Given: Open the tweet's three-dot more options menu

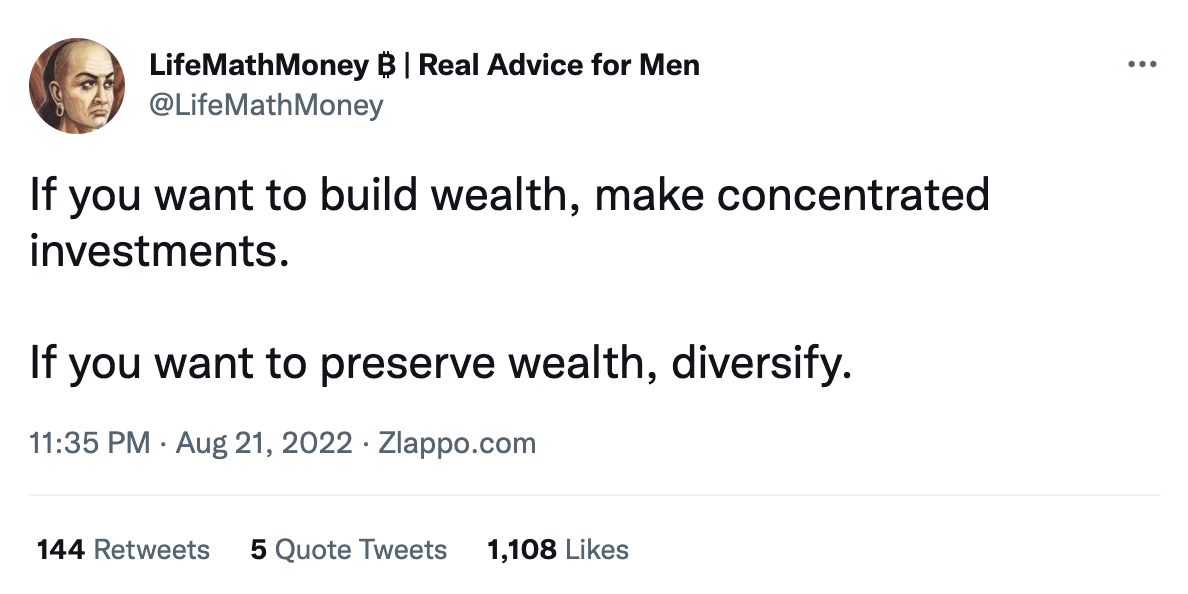Looking at the screenshot, I should [x=1142, y=64].
